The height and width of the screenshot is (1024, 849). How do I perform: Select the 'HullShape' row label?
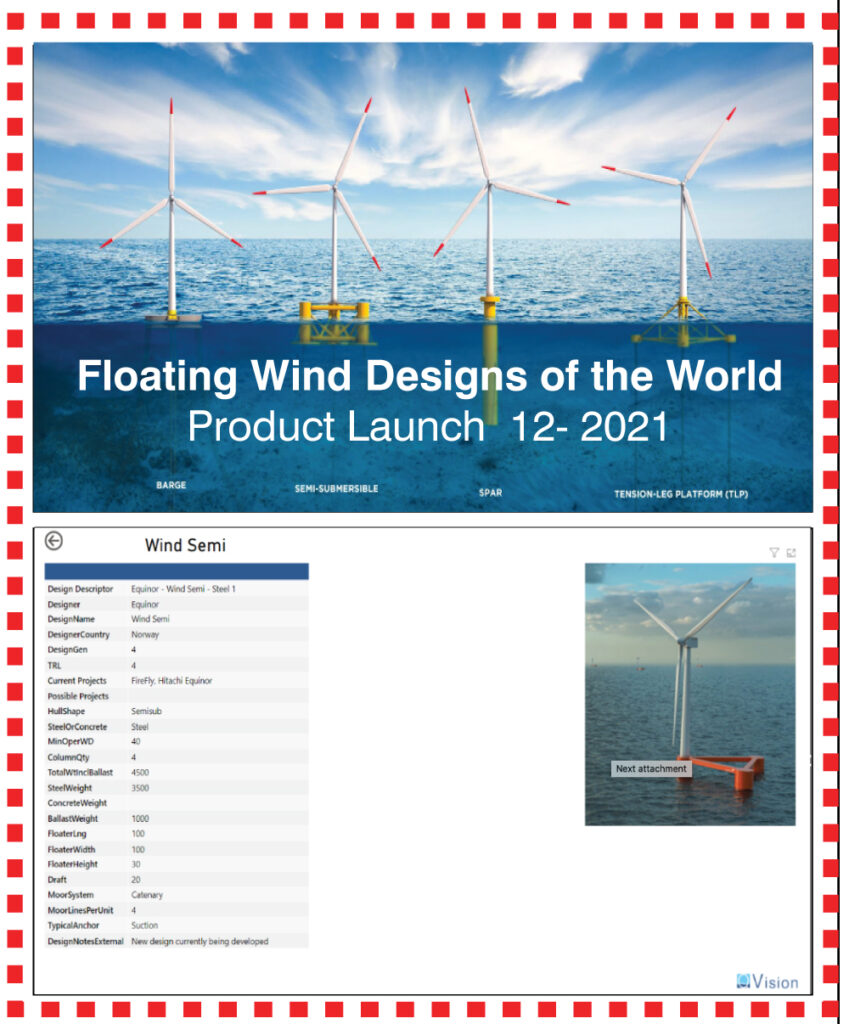click(x=66, y=711)
